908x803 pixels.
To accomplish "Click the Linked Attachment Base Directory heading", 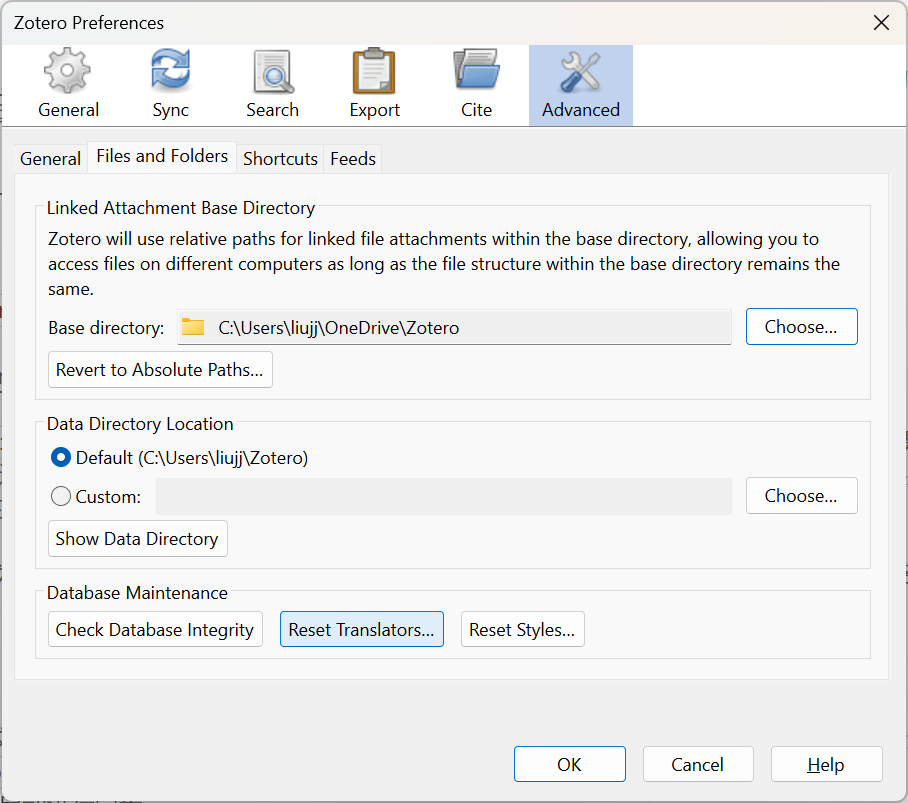I will pyautogui.click(x=181, y=208).
